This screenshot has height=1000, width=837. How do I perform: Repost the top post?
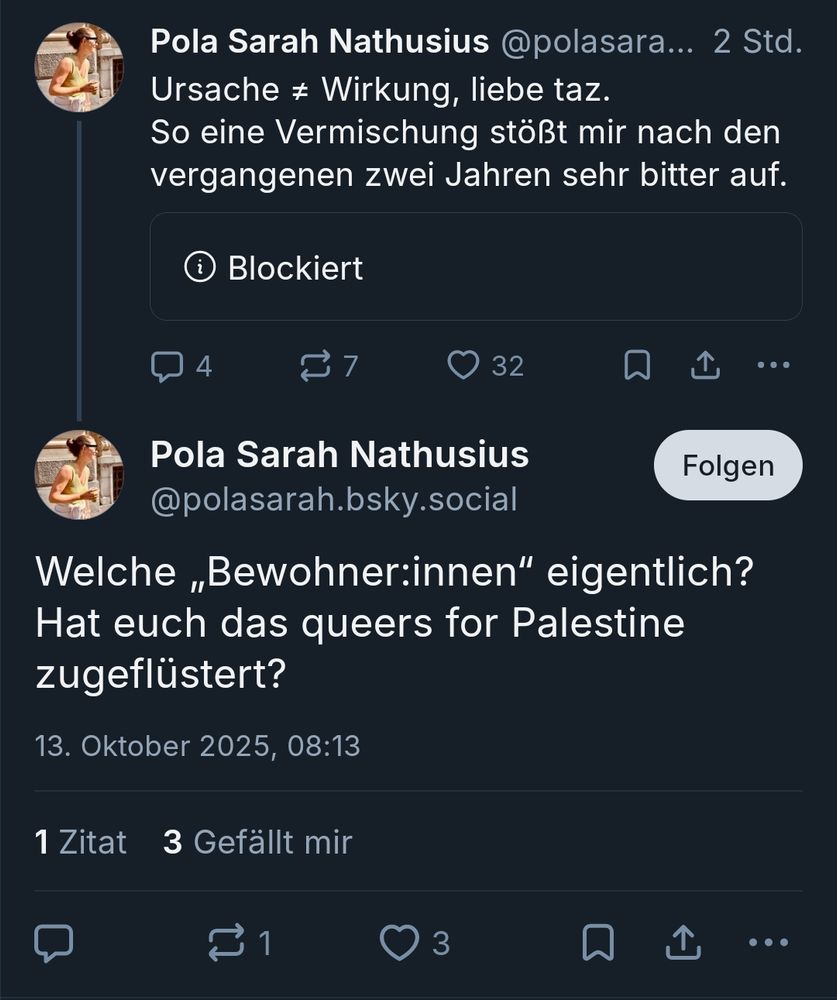point(314,365)
